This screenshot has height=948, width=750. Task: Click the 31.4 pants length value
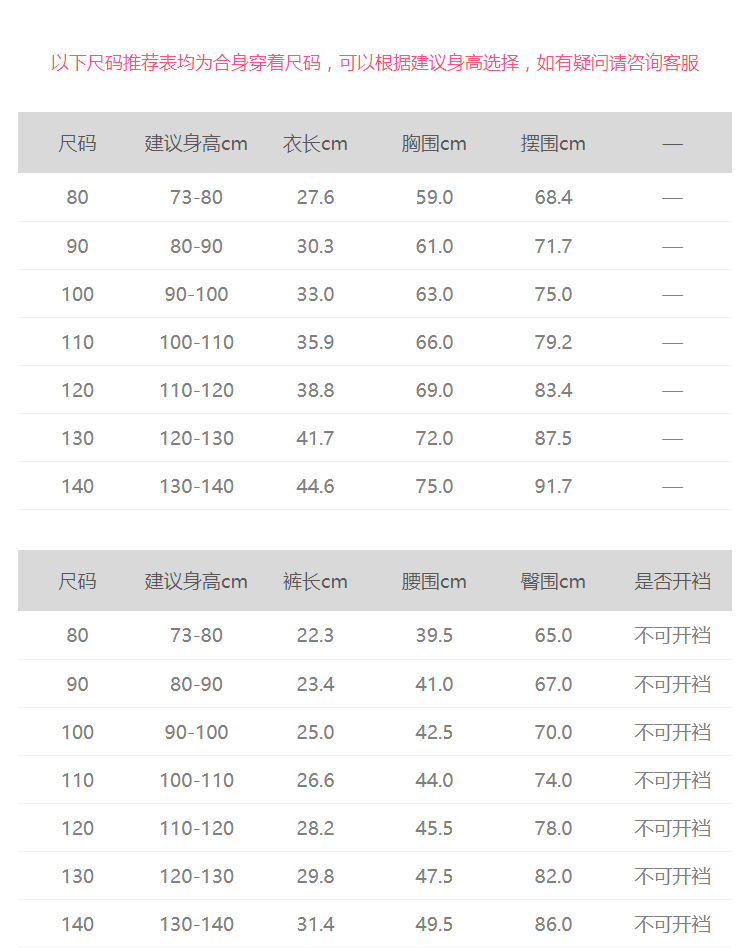tap(315, 924)
